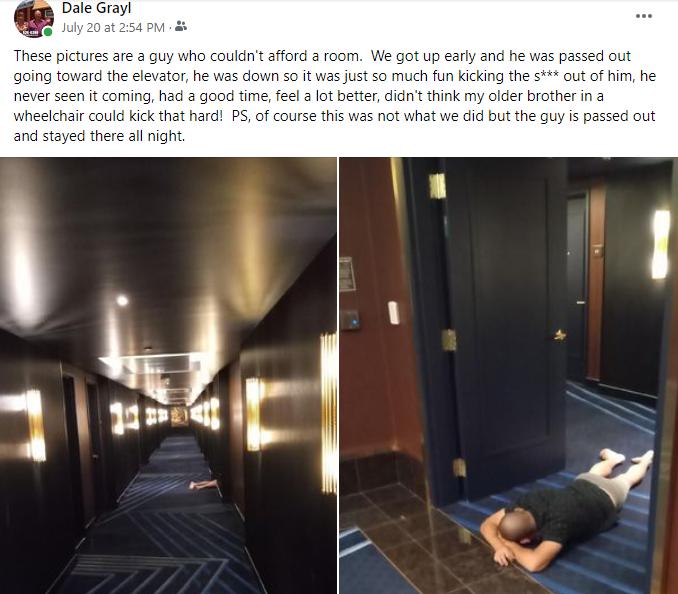This screenshot has width=678, height=594.
Task: Click the 2:54 PM time in post header
Action: (141, 28)
